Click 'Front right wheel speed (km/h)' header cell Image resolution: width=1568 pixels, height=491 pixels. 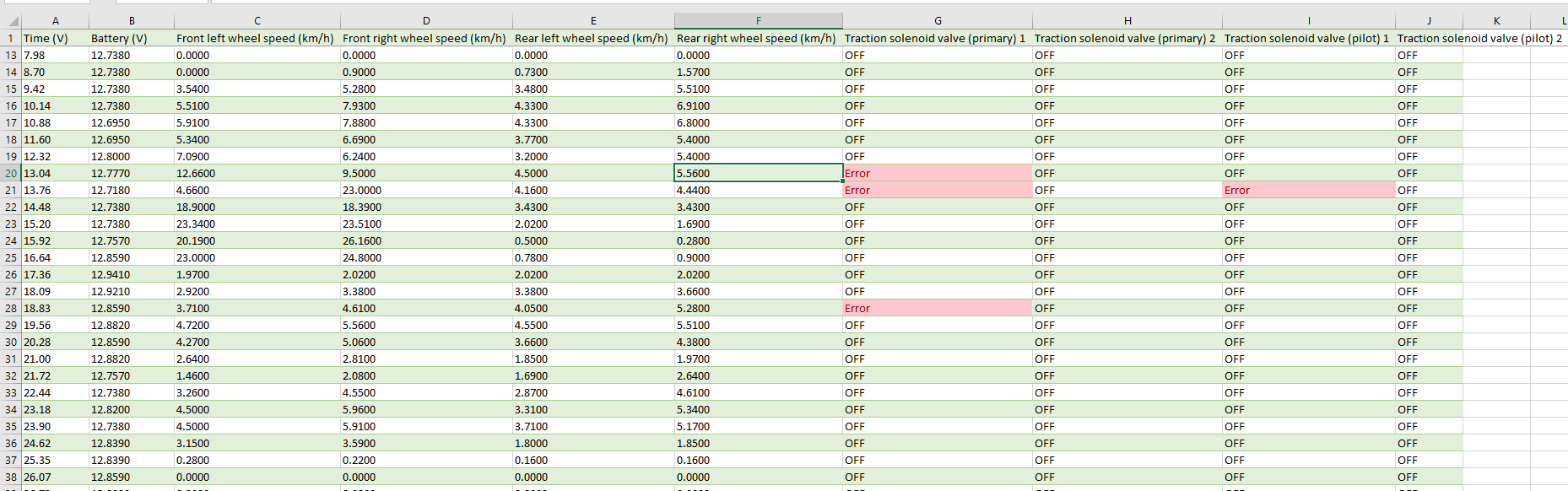click(x=426, y=38)
